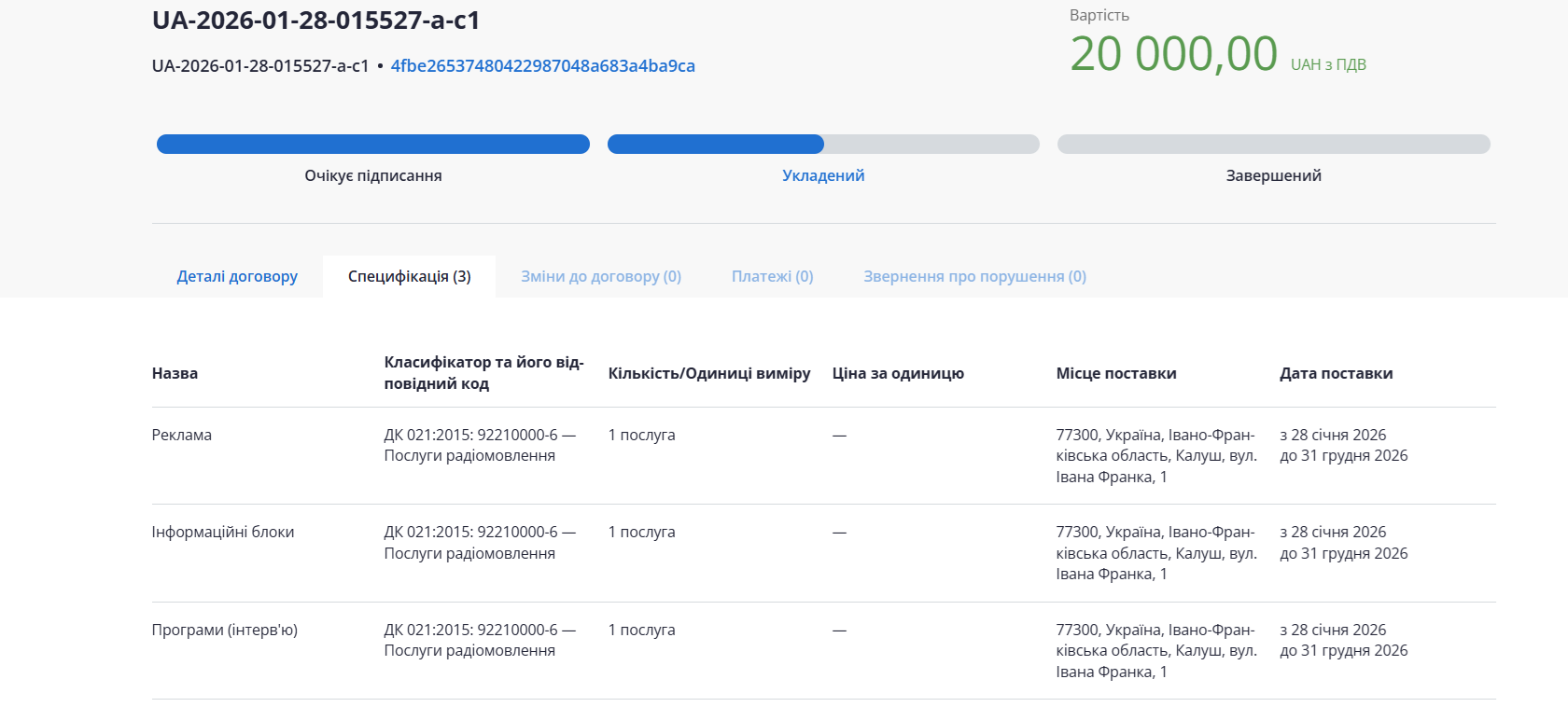Open the Деталі договору tab
This screenshot has width=1568, height=707.
click(237, 276)
